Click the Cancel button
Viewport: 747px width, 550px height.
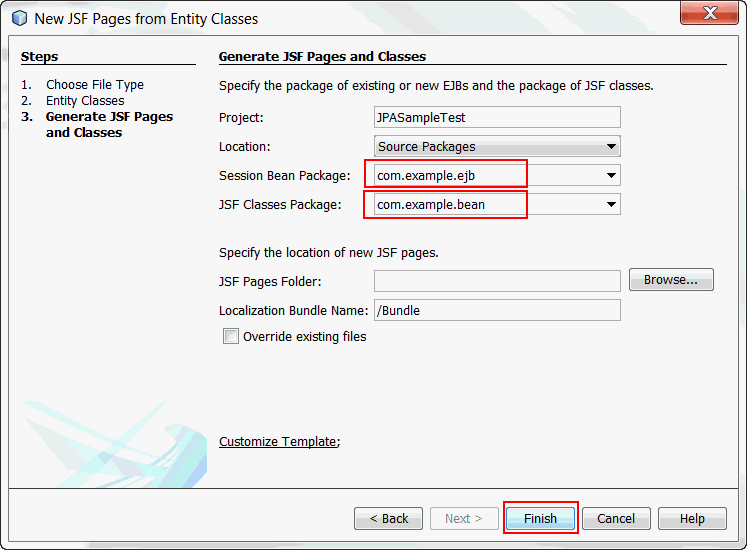616,518
